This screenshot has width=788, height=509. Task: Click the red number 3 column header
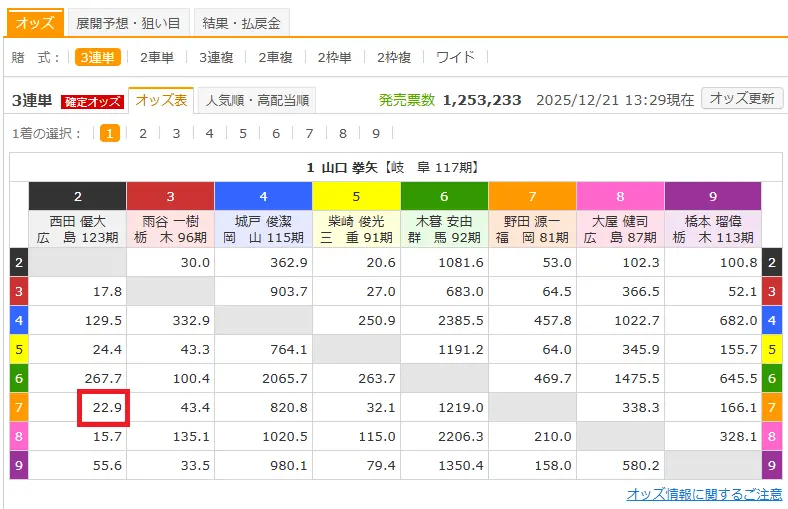coord(170,196)
